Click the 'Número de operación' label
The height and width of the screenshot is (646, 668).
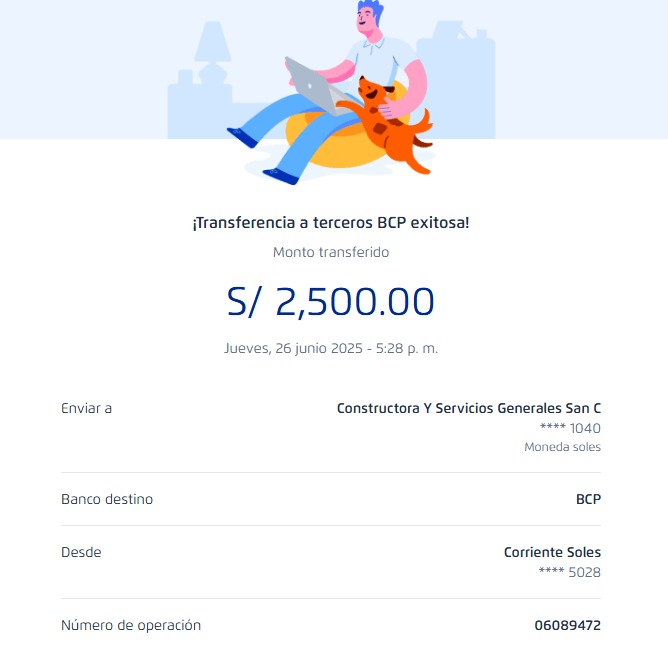(x=131, y=625)
